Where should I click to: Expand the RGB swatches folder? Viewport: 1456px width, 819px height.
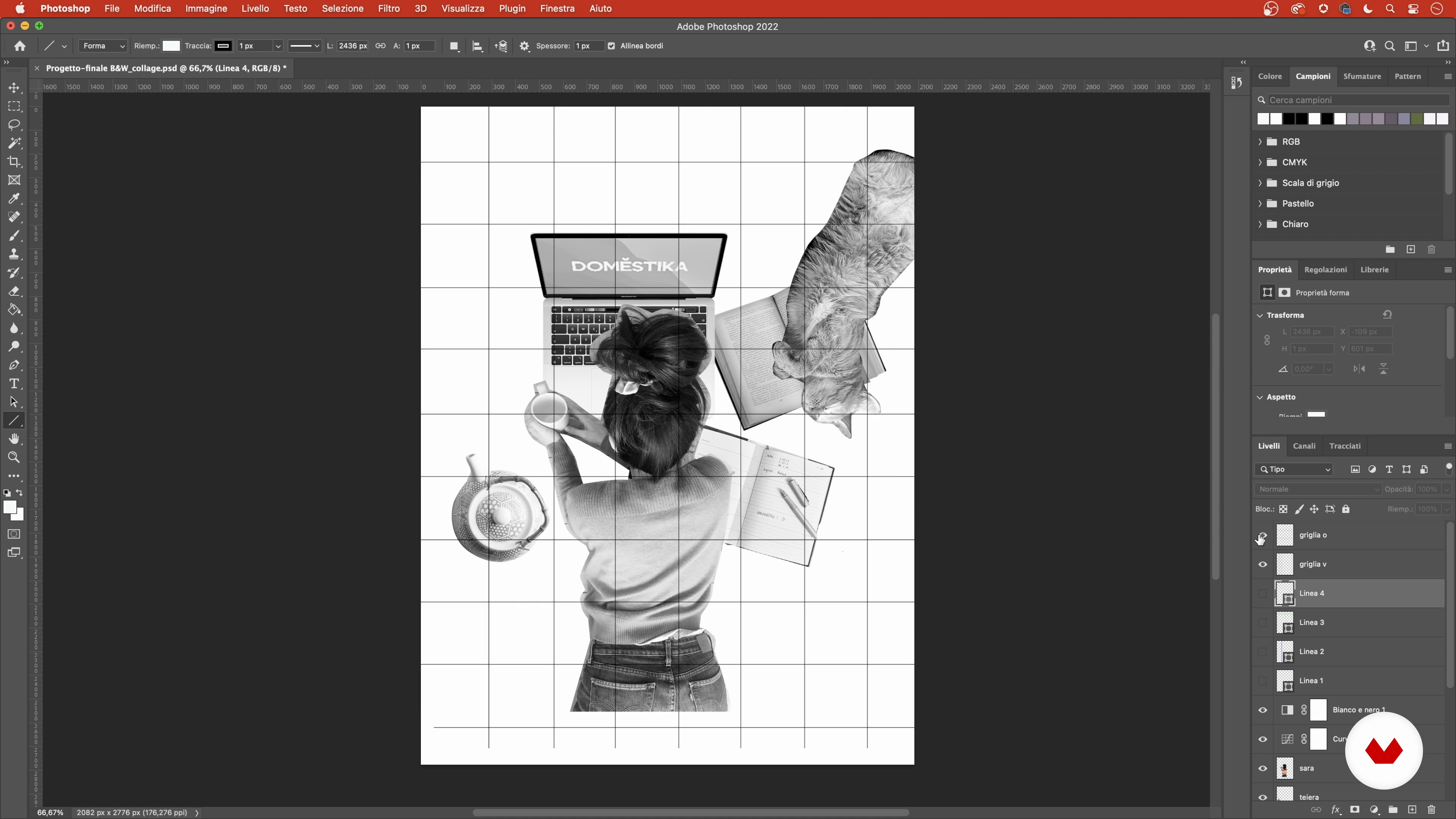click(1260, 142)
